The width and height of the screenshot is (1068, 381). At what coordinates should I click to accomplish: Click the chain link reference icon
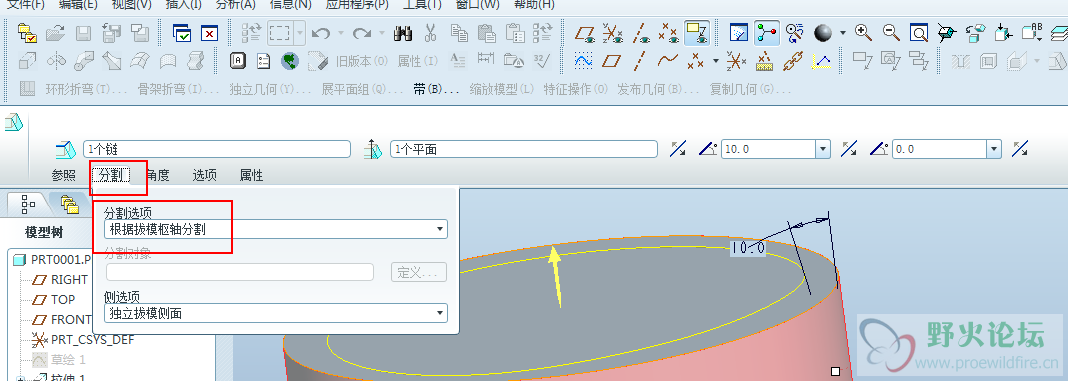(x=794, y=61)
